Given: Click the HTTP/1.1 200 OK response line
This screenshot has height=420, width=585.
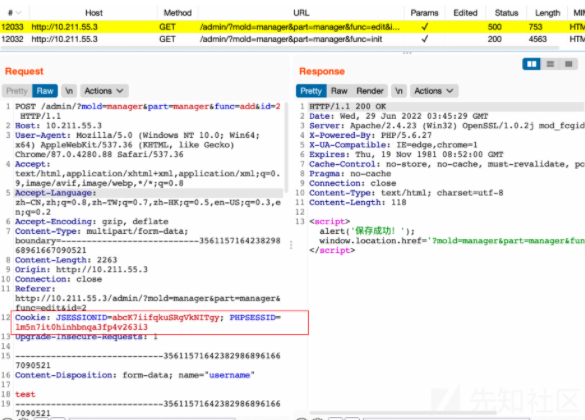Looking at the screenshot, I should [x=348, y=106].
